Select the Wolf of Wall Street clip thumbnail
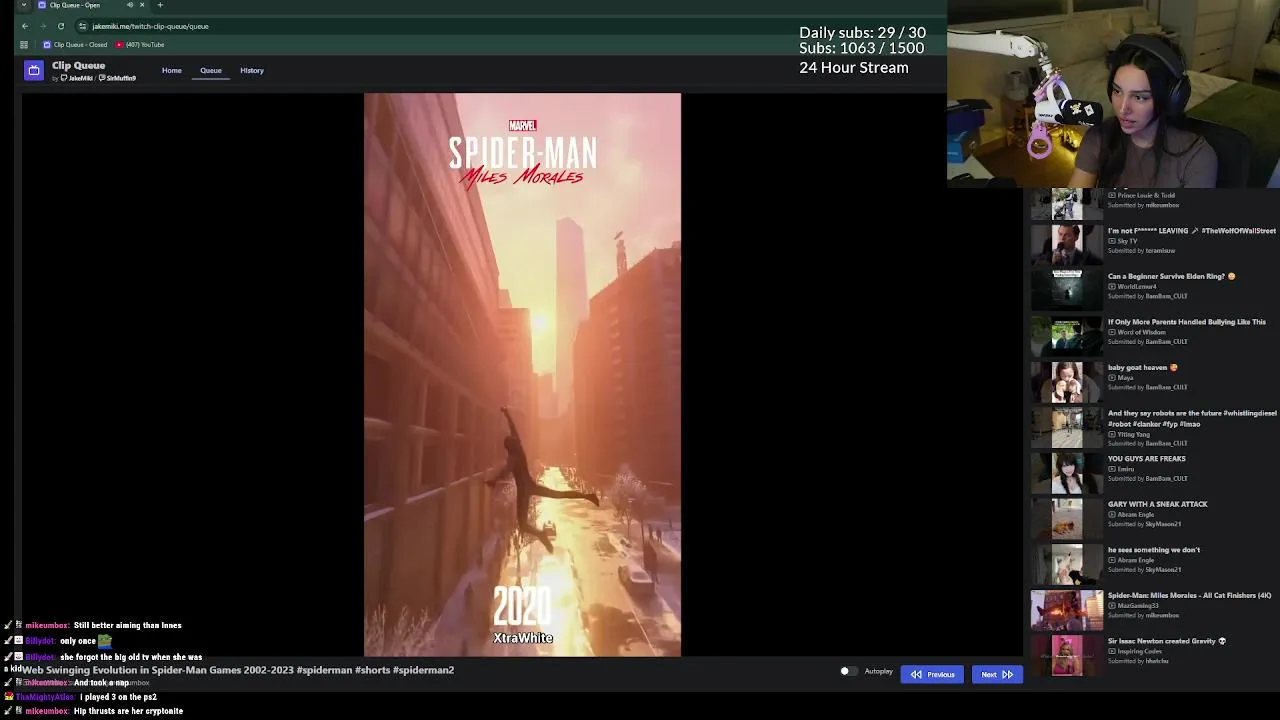Viewport: 1280px width, 720px height. (x=1066, y=245)
